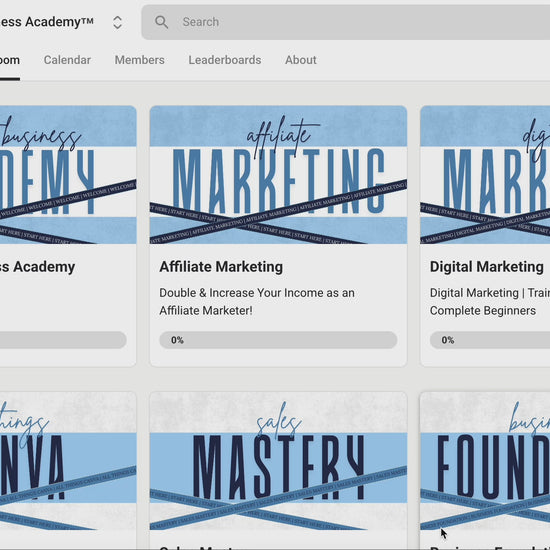Image resolution: width=550 pixels, height=550 pixels.
Task: Click 'Double & Increase Your Income' description
Action: pyautogui.click(x=257, y=302)
